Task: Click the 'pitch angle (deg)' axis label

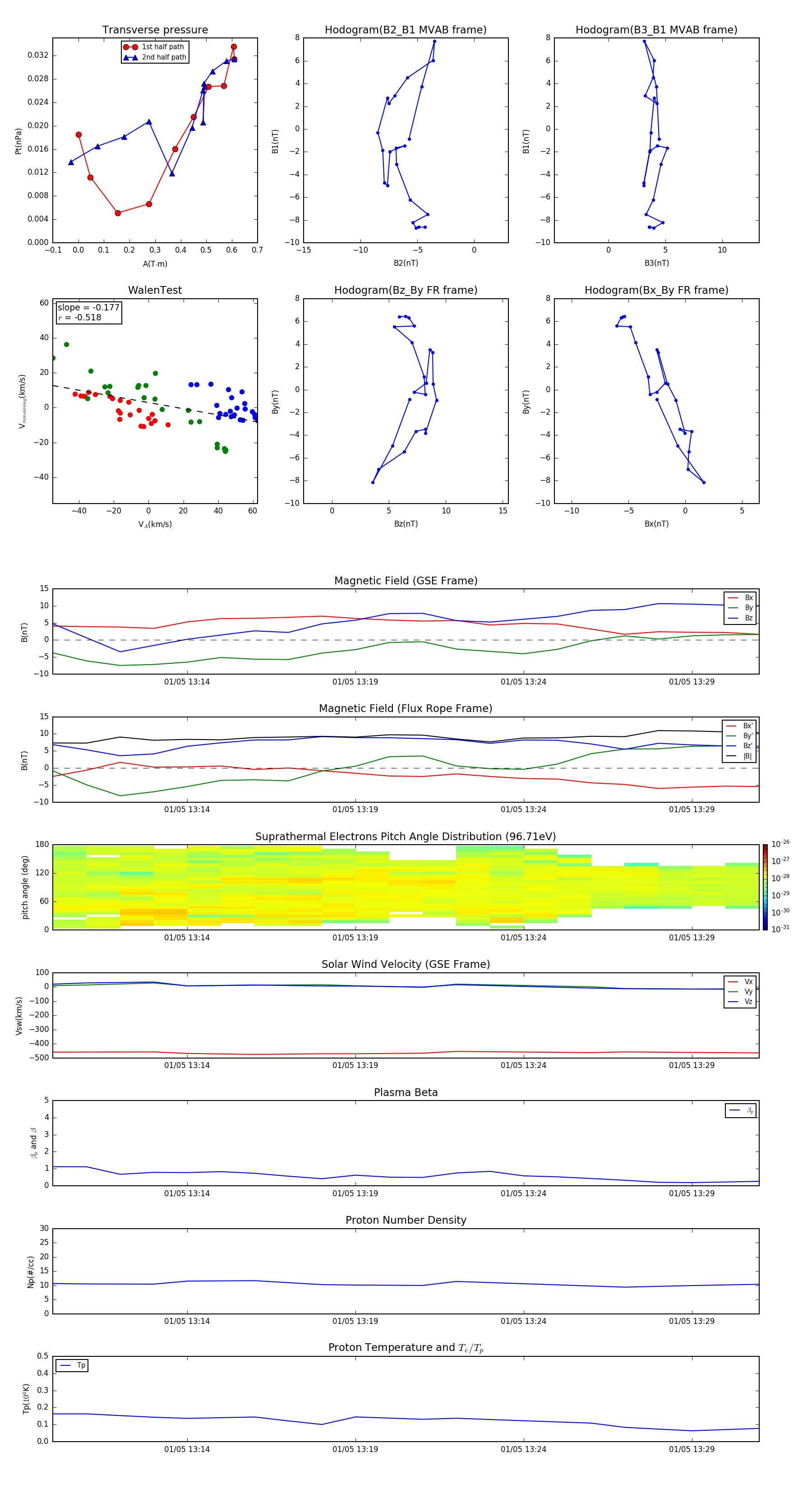Action: [x=25, y=887]
